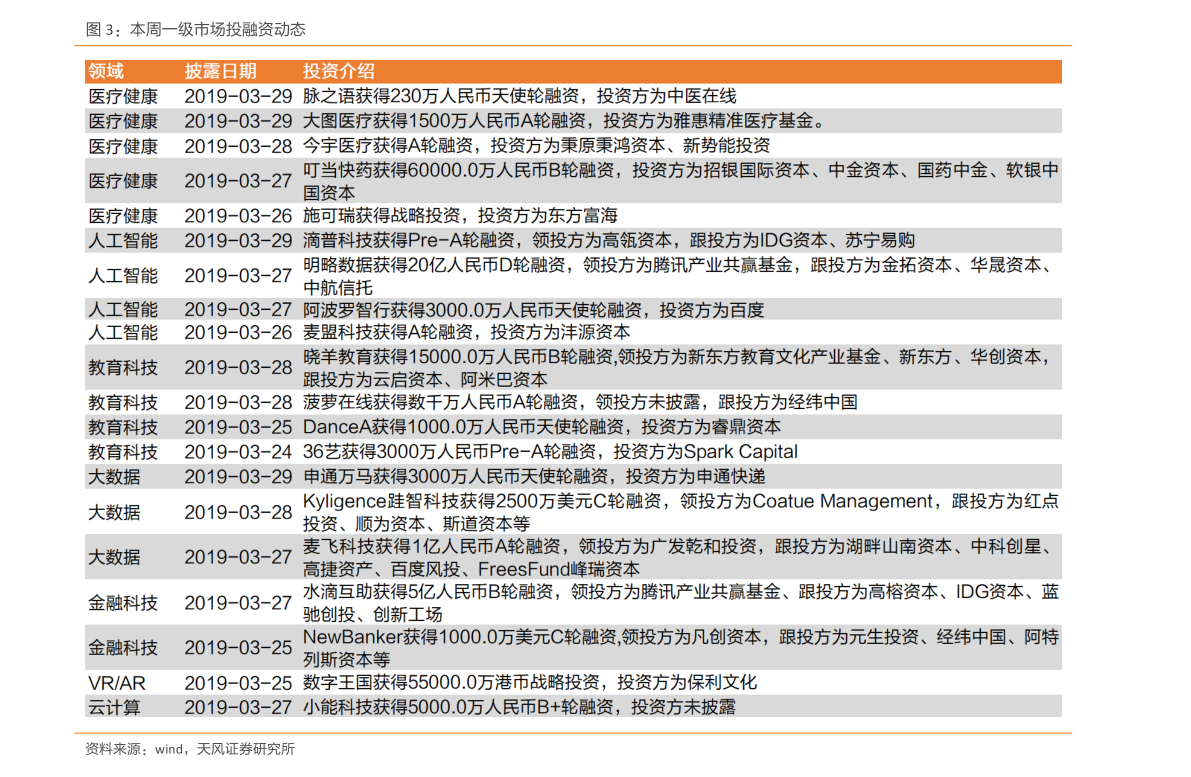Click the 金融科技 cell in NewBanker row
Image resolution: width=1191 pixels, height=777 pixels.
point(123,648)
